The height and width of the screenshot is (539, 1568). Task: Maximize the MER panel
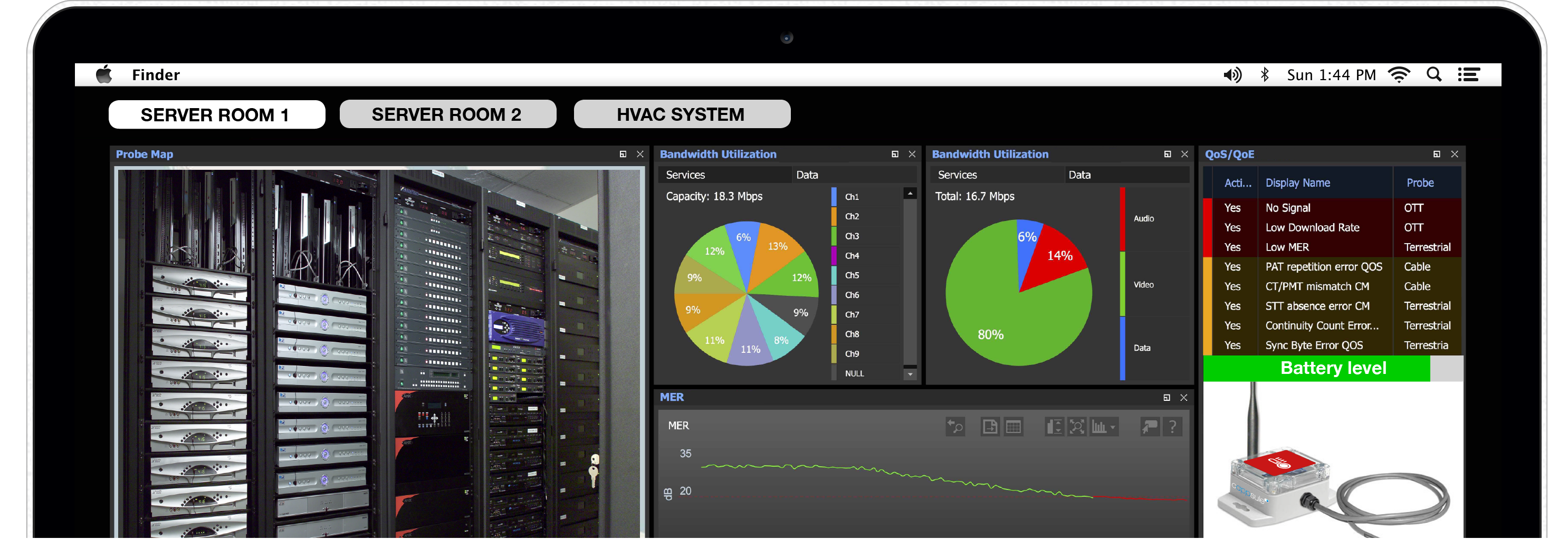click(1167, 397)
